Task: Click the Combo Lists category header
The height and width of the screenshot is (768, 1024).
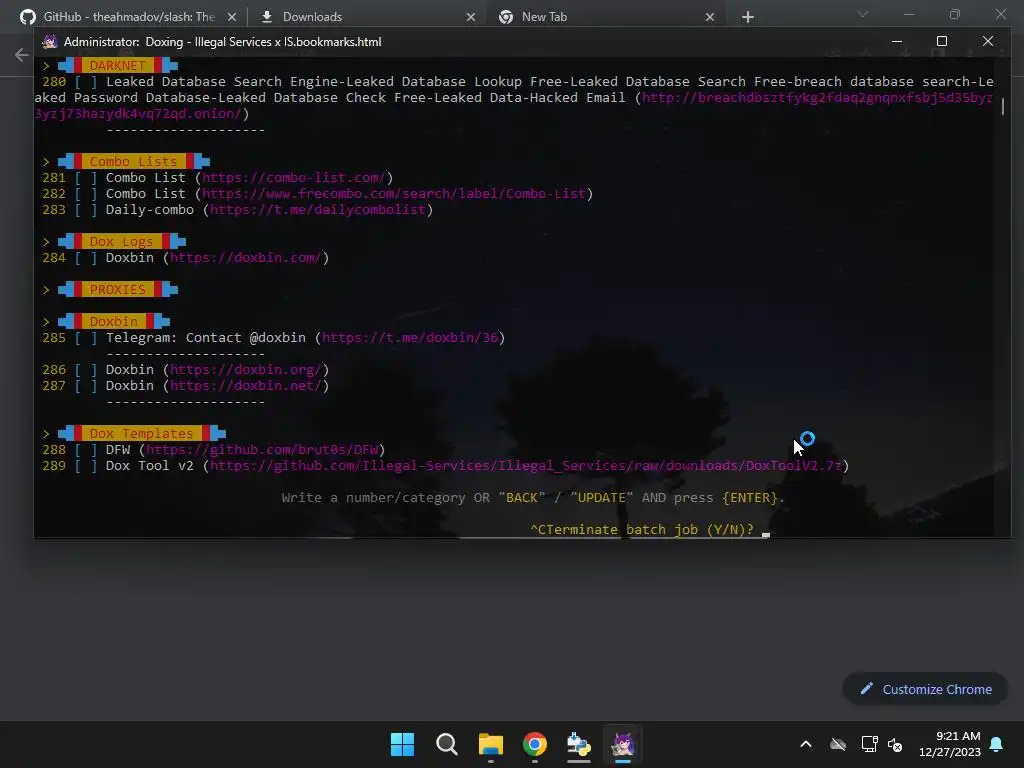Action: (133, 161)
